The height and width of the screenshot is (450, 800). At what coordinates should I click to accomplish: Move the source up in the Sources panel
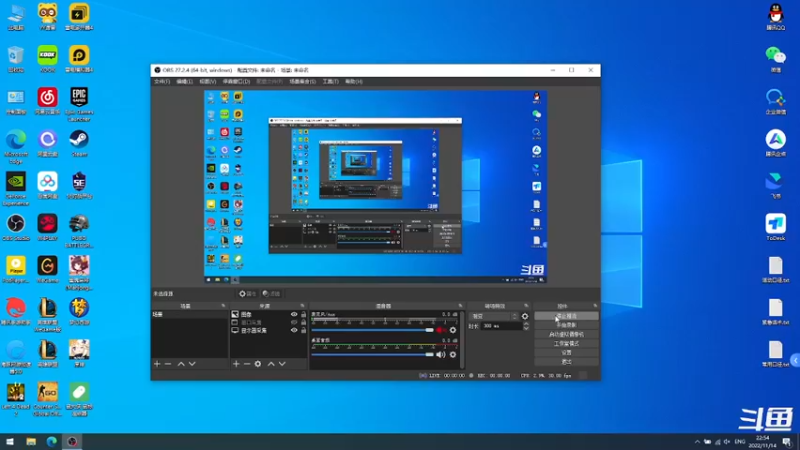(x=271, y=364)
